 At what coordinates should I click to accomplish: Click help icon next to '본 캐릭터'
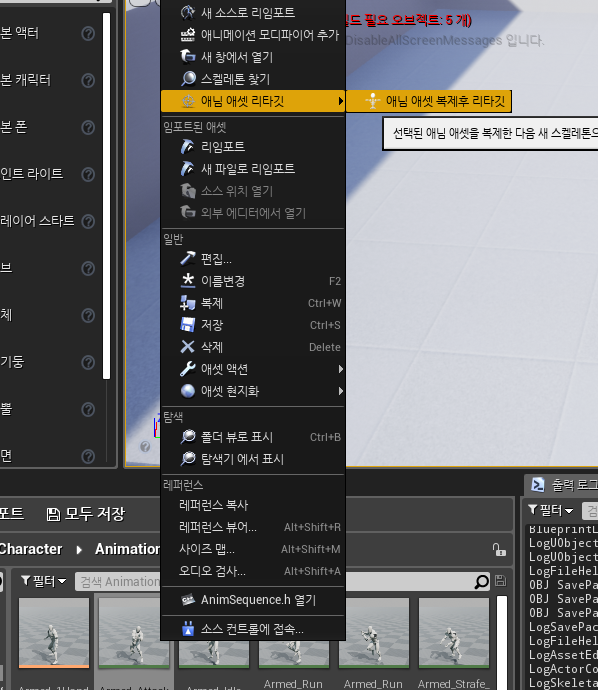(88, 81)
